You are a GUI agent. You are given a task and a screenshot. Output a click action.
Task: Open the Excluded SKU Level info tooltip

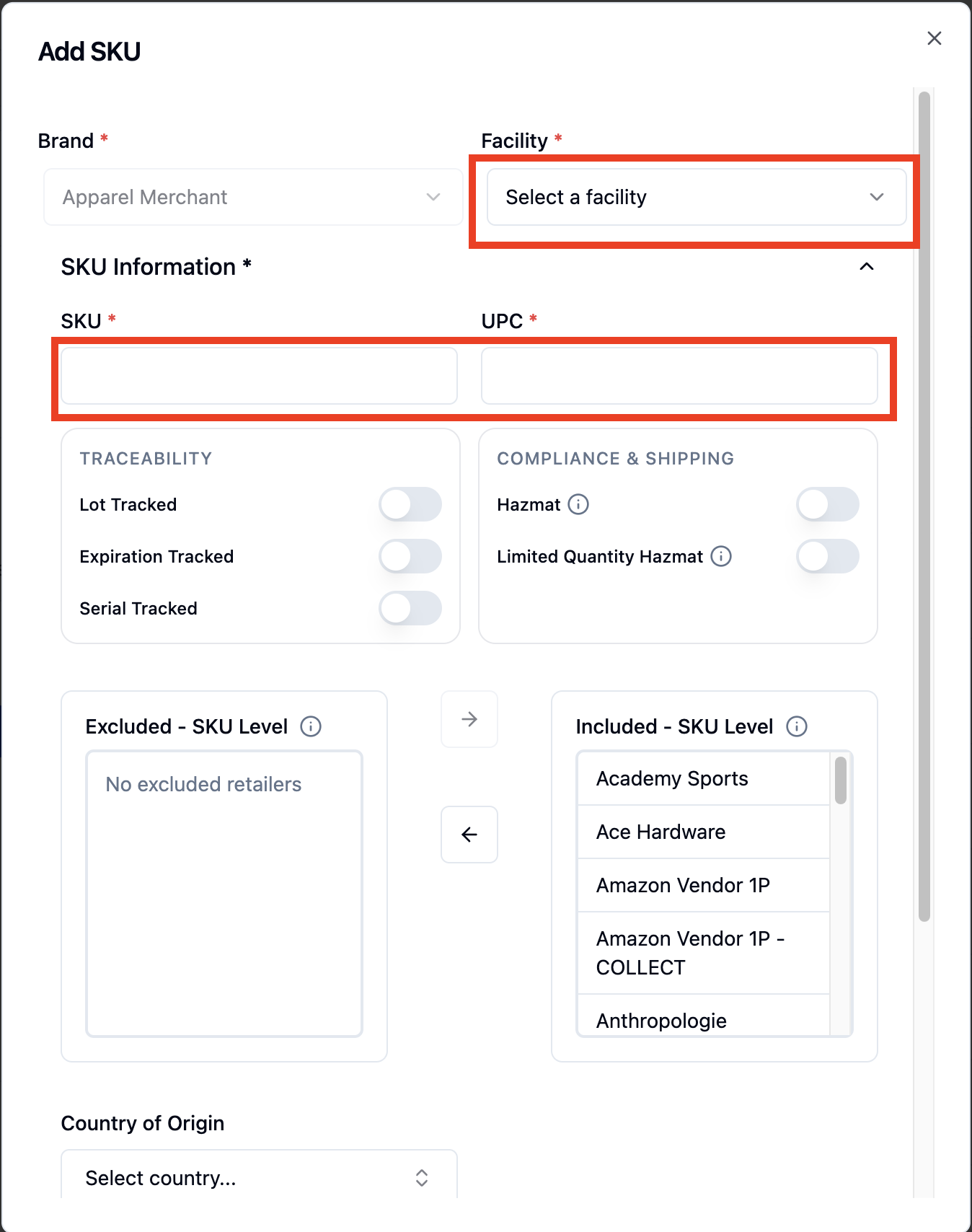[x=311, y=726]
